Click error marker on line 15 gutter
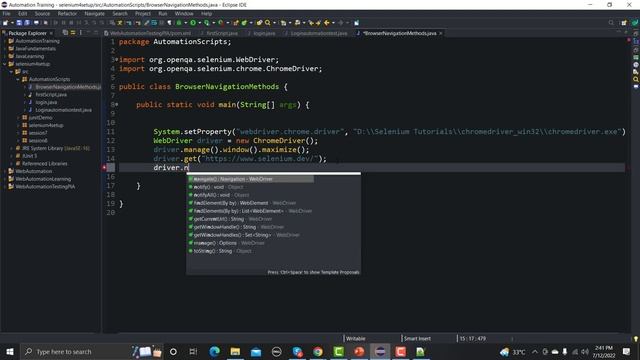The image size is (640, 360). (x=104, y=167)
